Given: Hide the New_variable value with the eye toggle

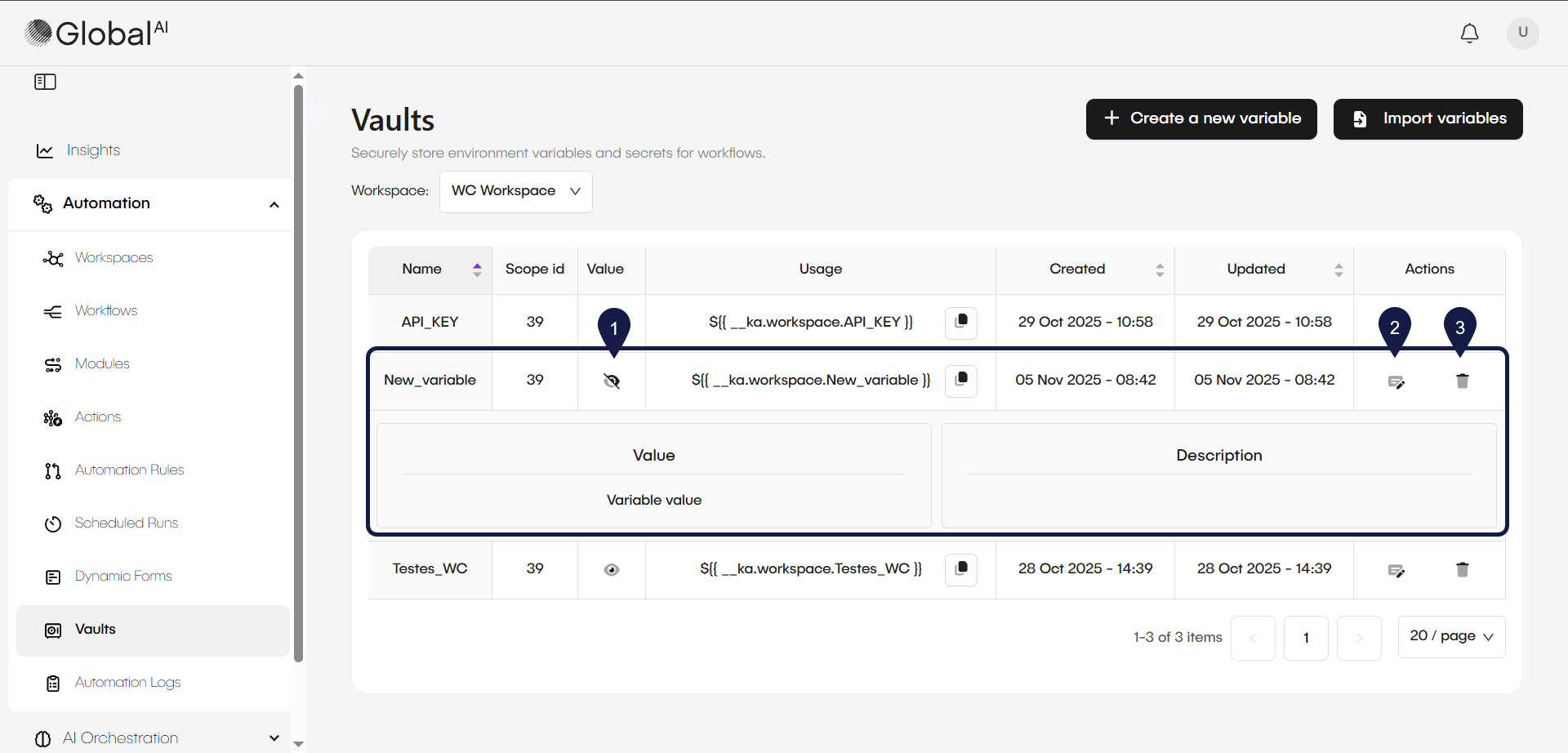Looking at the screenshot, I should pyautogui.click(x=612, y=381).
